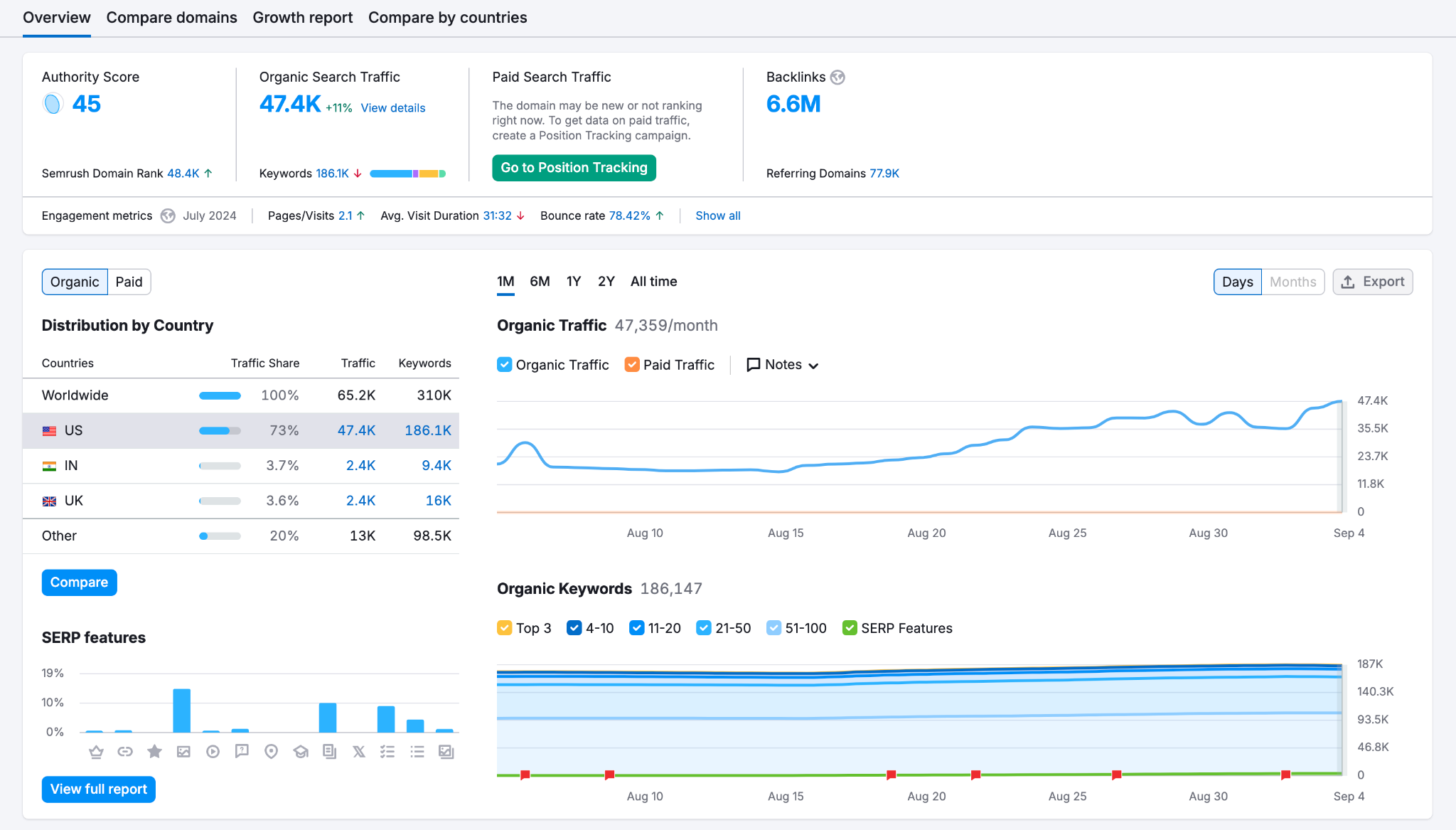Image resolution: width=1456 pixels, height=830 pixels.
Task: Toggle the 11-20 keywords checkbox
Action: (x=636, y=628)
